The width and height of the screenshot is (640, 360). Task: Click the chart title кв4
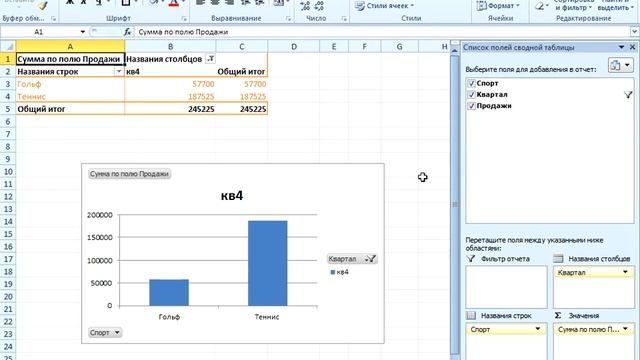coord(232,196)
